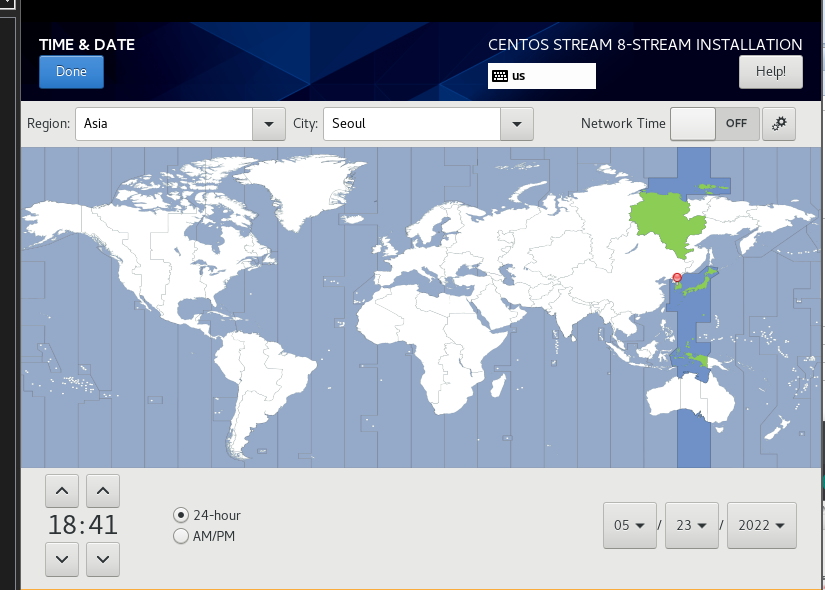Click the Network Time label

click(x=623, y=124)
